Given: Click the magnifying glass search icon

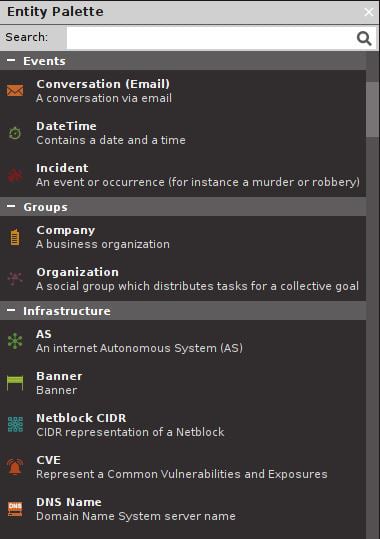Looking at the screenshot, I should (364, 38).
